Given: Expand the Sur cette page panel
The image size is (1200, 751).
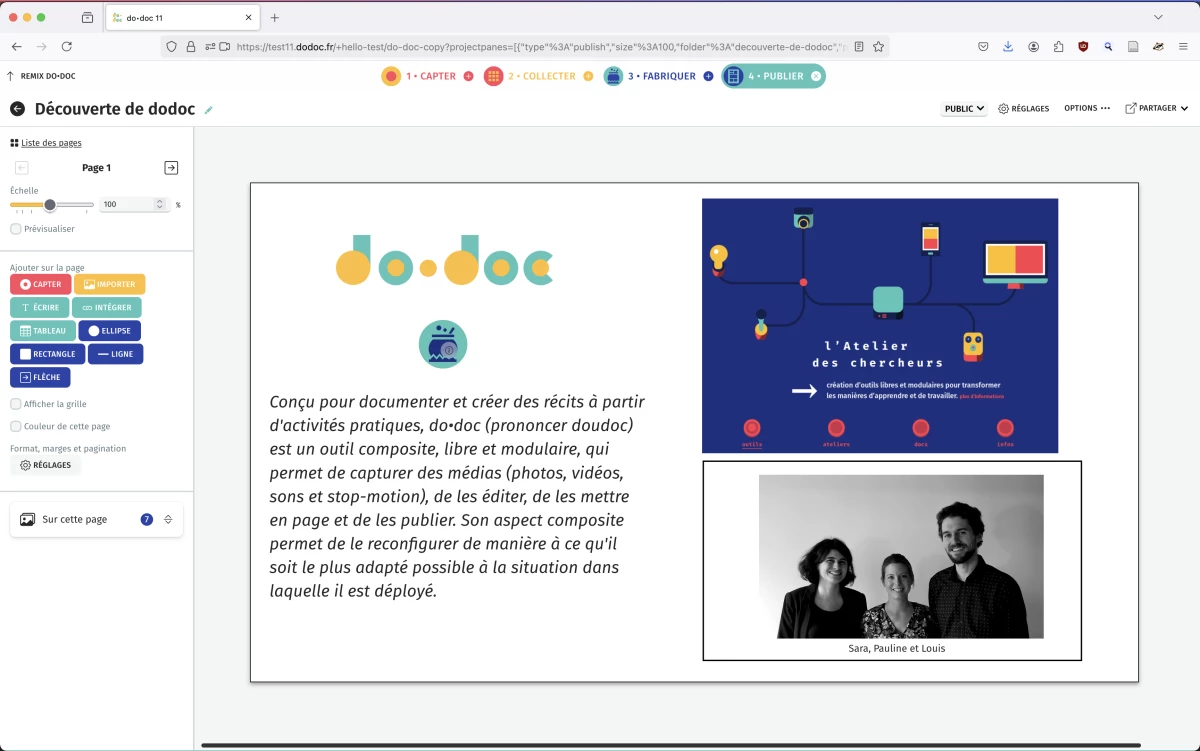Looking at the screenshot, I should point(168,520).
